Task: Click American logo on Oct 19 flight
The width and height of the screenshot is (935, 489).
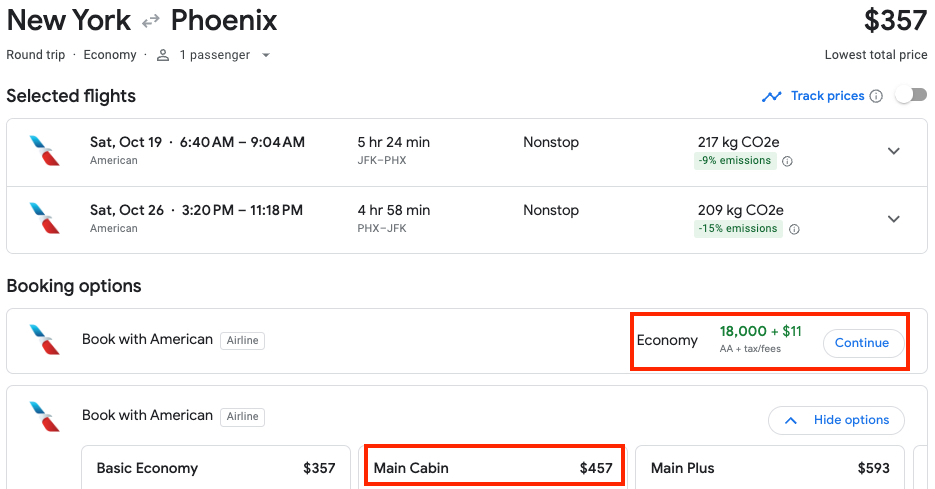Action: click(44, 151)
